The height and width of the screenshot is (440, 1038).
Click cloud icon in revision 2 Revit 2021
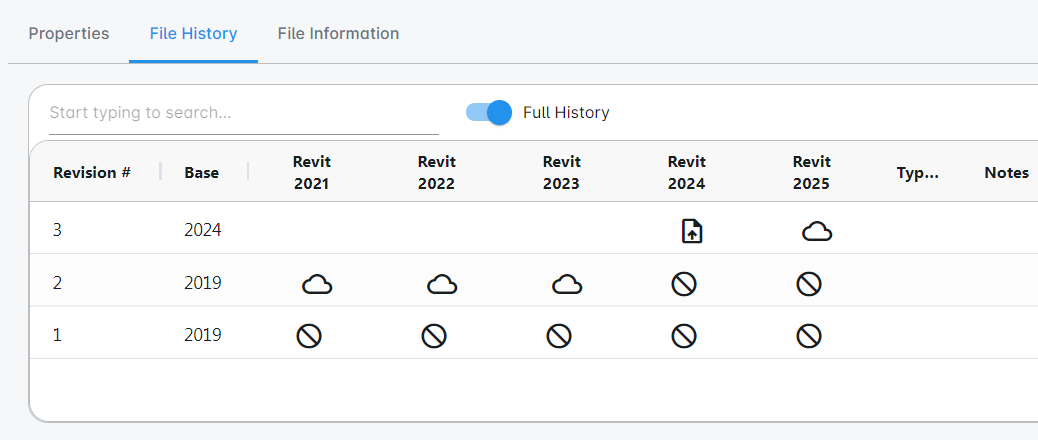coord(317,285)
